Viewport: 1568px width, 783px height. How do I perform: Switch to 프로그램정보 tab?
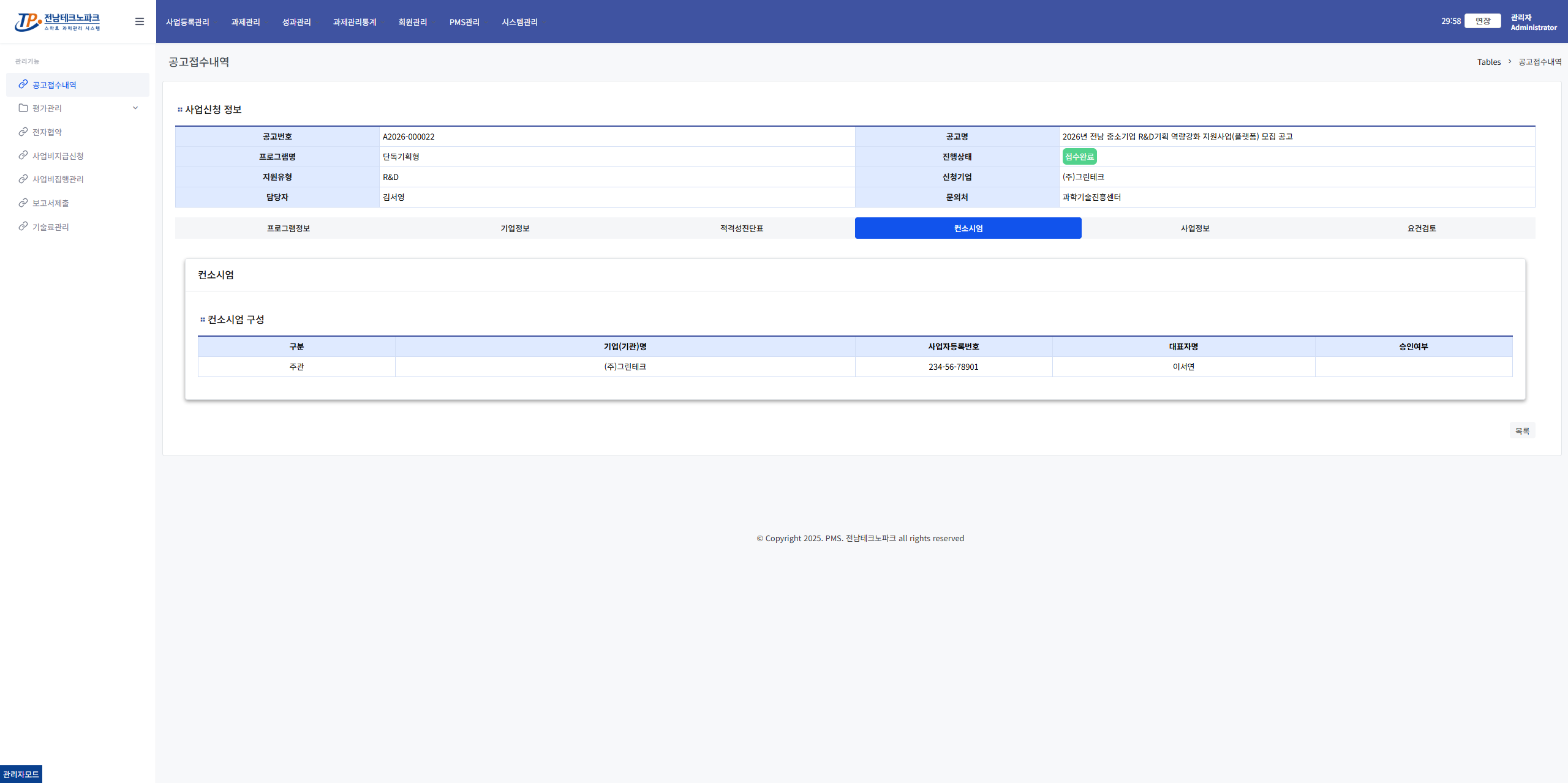[x=288, y=228]
